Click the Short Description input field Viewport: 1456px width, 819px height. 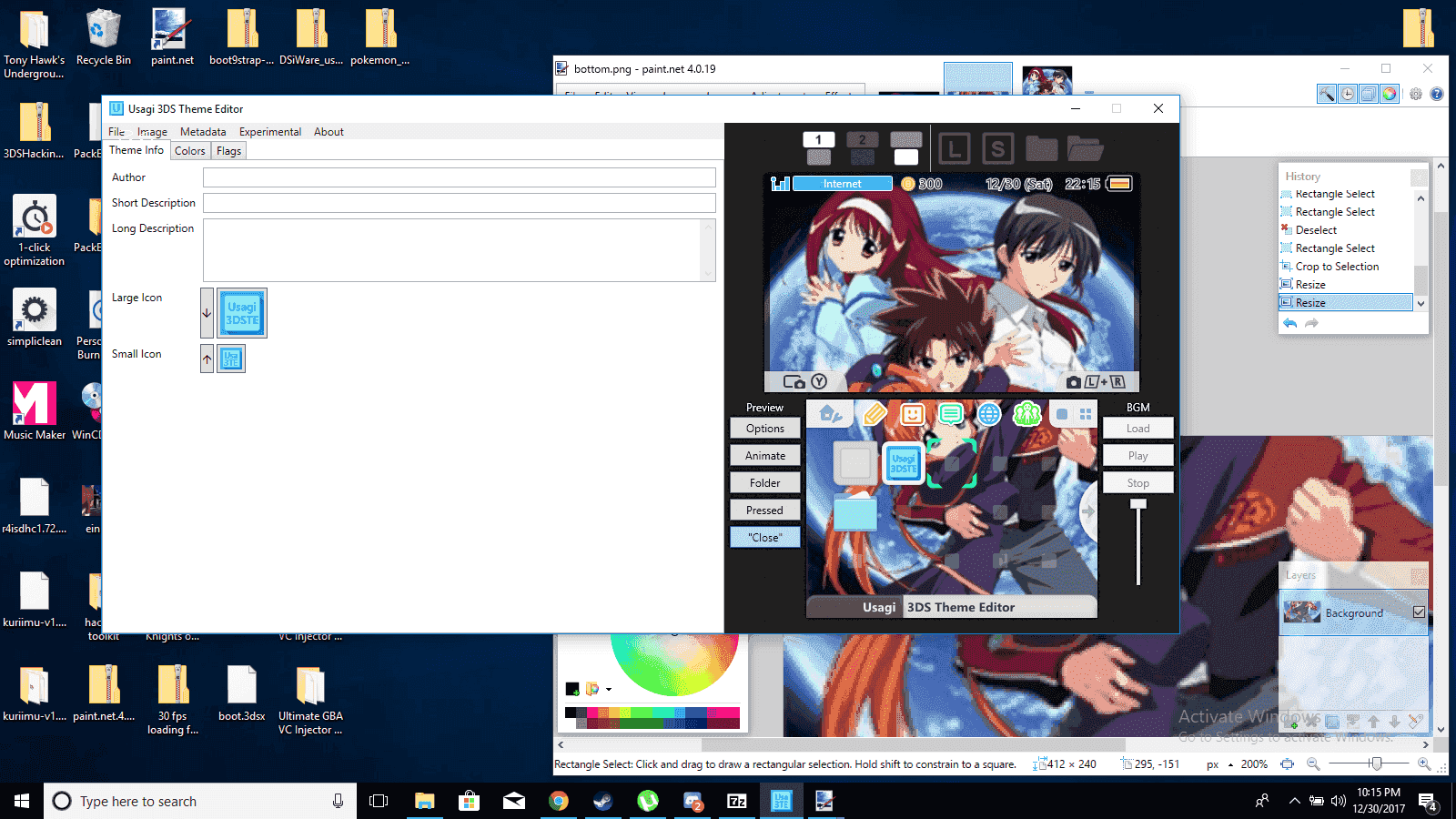(x=460, y=203)
